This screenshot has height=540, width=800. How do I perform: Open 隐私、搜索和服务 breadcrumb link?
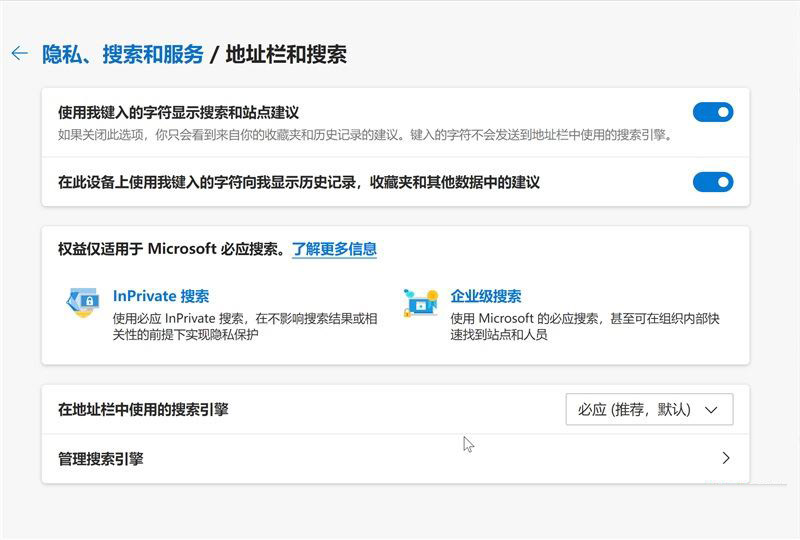122,54
